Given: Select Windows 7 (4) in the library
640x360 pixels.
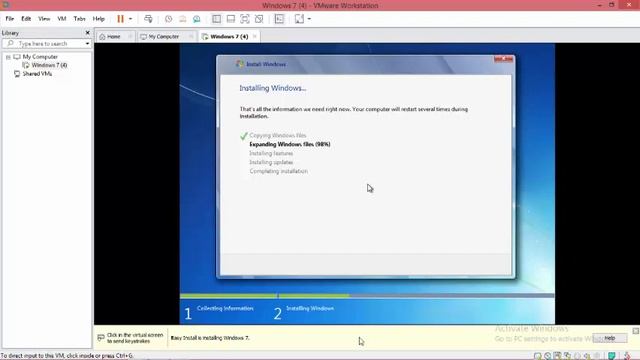Looking at the screenshot, I should 49,65.
